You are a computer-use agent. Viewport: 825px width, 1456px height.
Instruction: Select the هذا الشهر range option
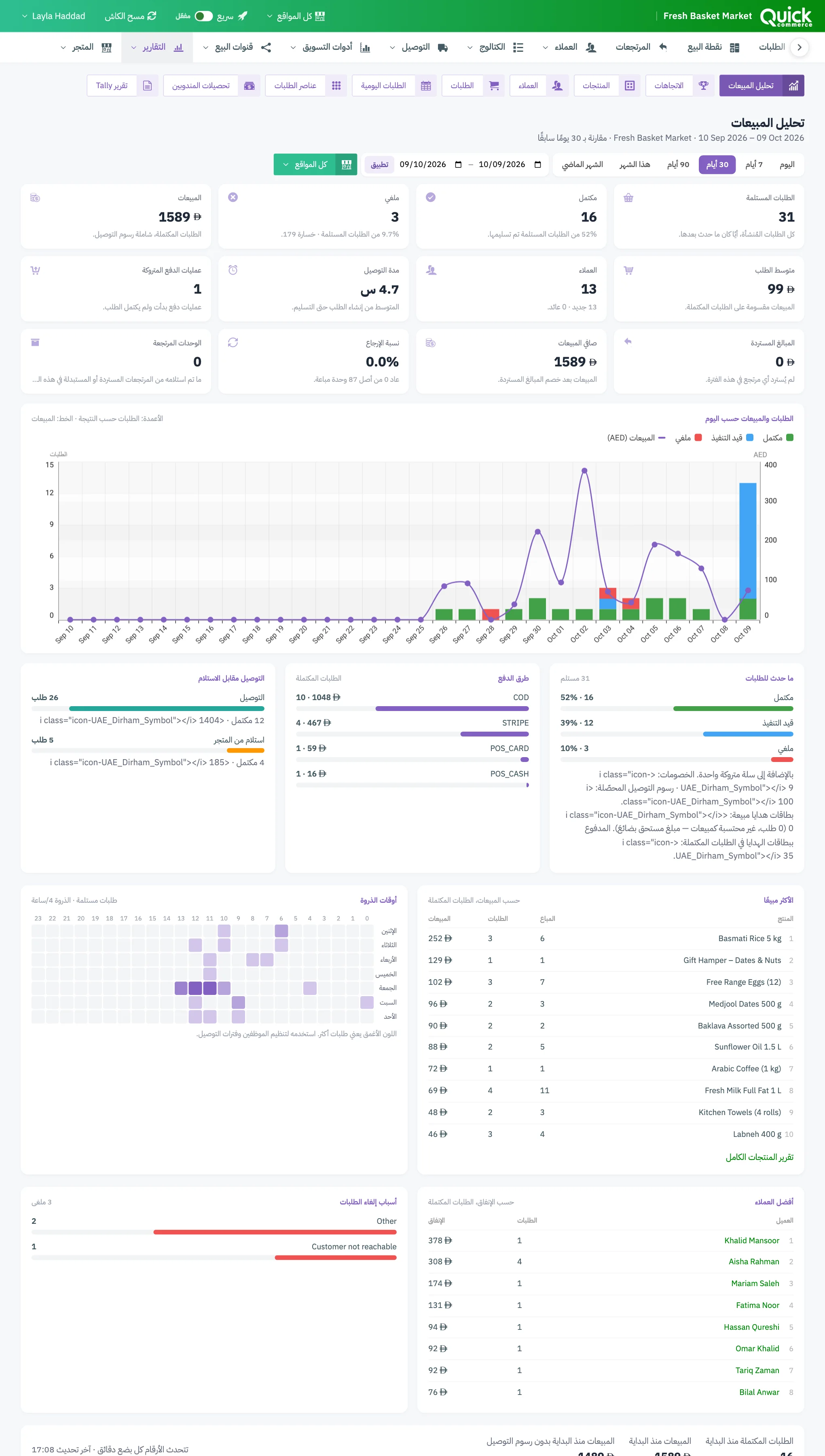point(635,164)
